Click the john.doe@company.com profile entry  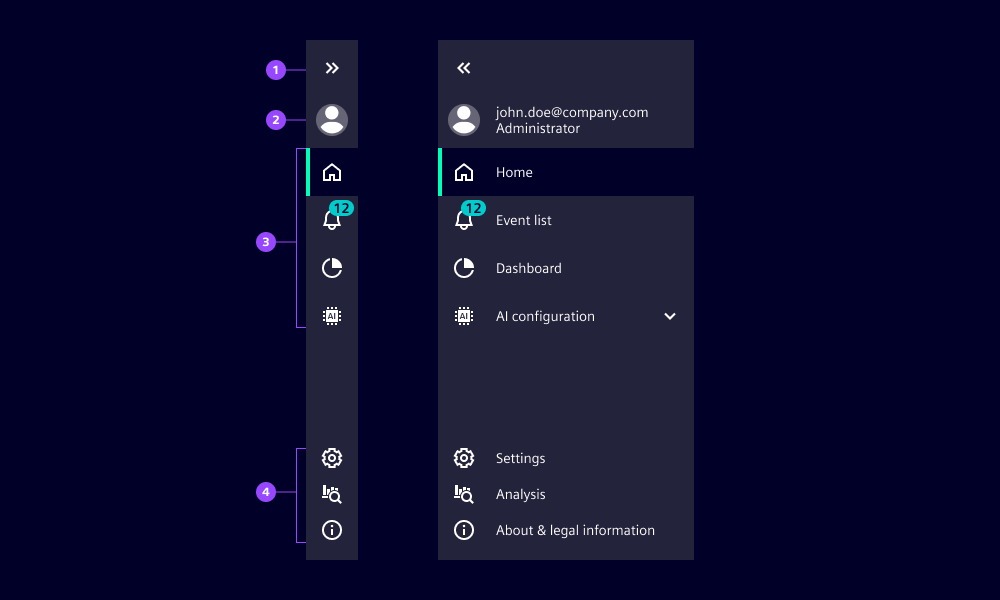(x=572, y=119)
